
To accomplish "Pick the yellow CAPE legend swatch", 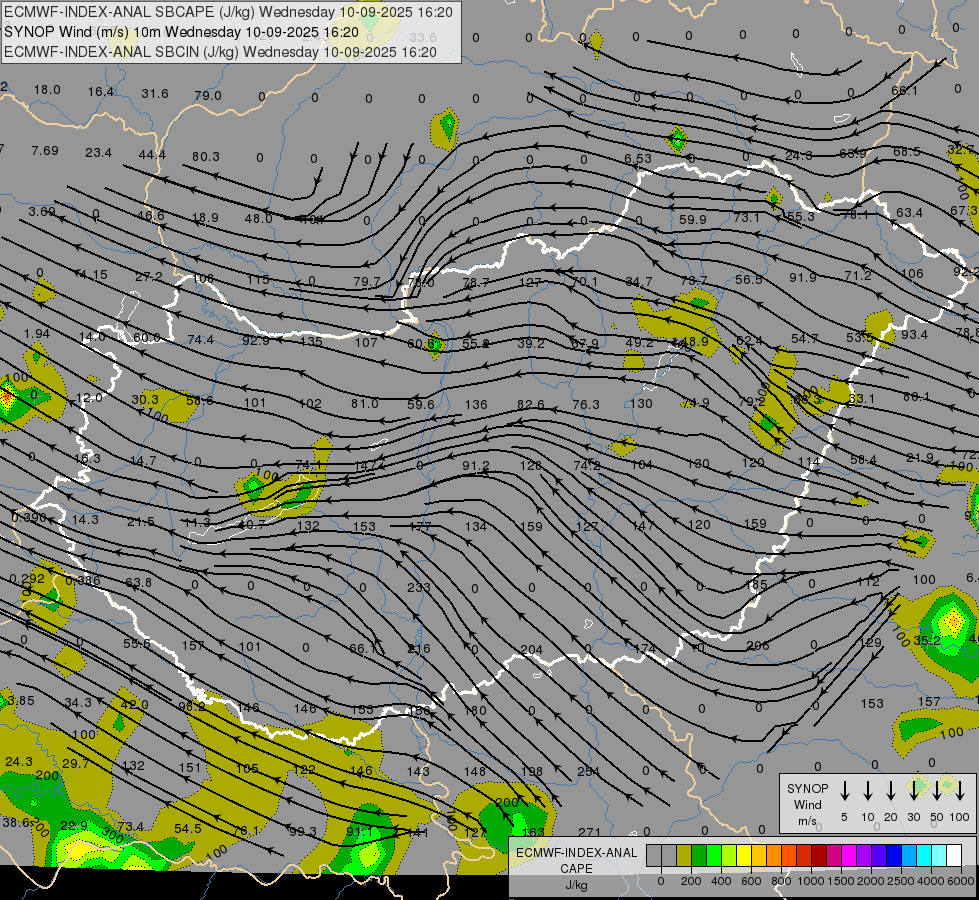I will coord(744,856).
